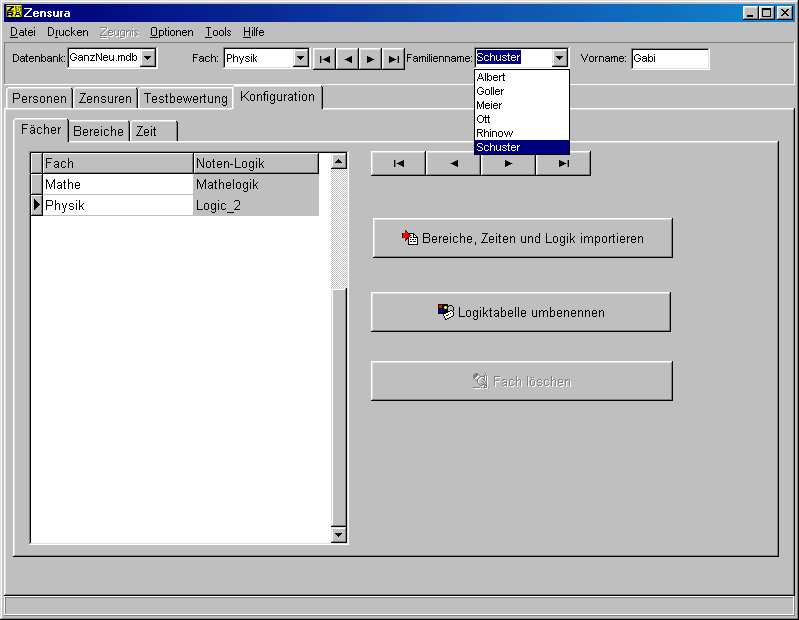Minimize the Zensura window
Screen dimensions: 799x620
pos(750,12)
